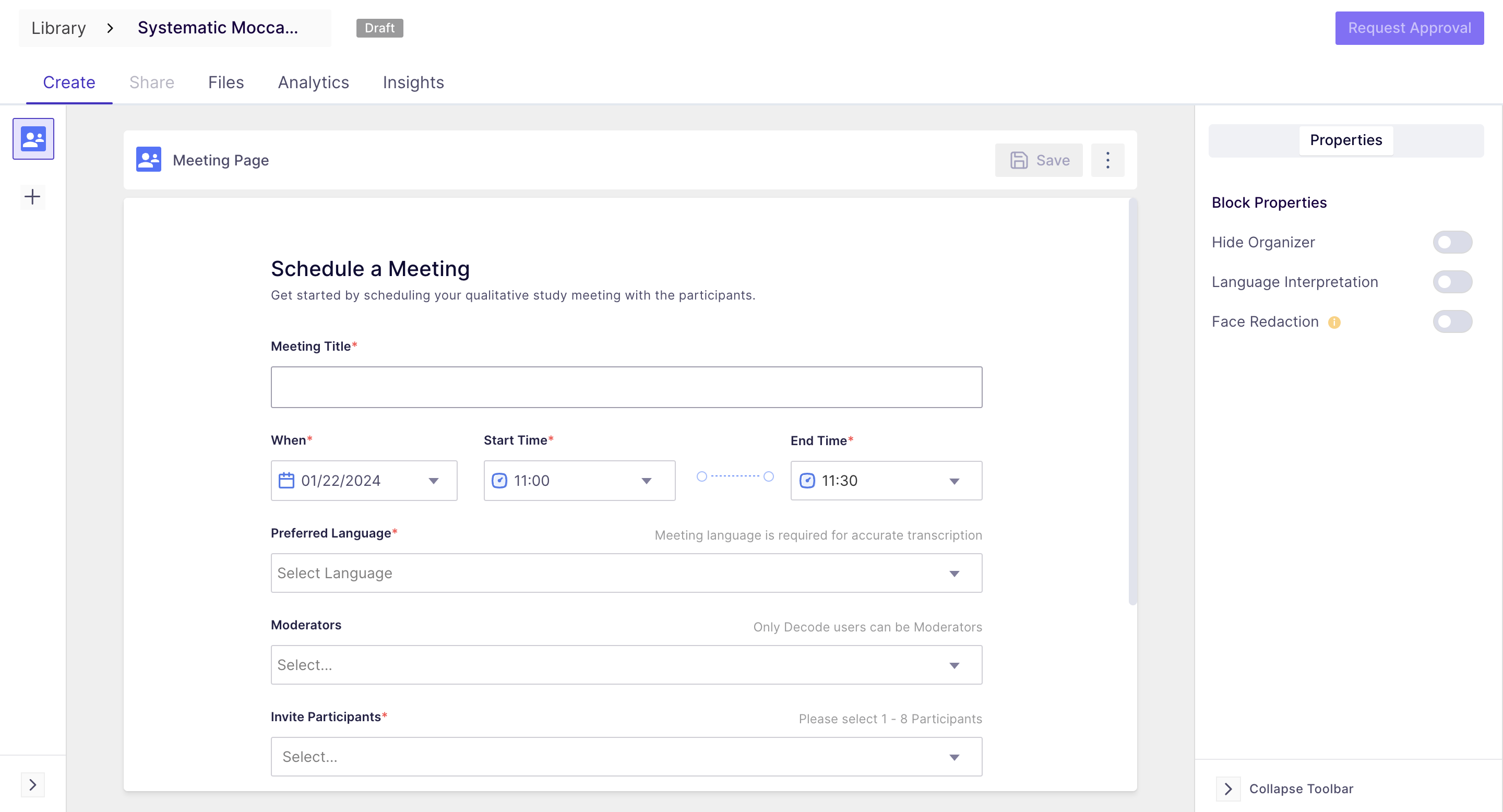This screenshot has width=1503, height=812.
Task: Select the Properties tab in right panel
Action: pyautogui.click(x=1346, y=140)
